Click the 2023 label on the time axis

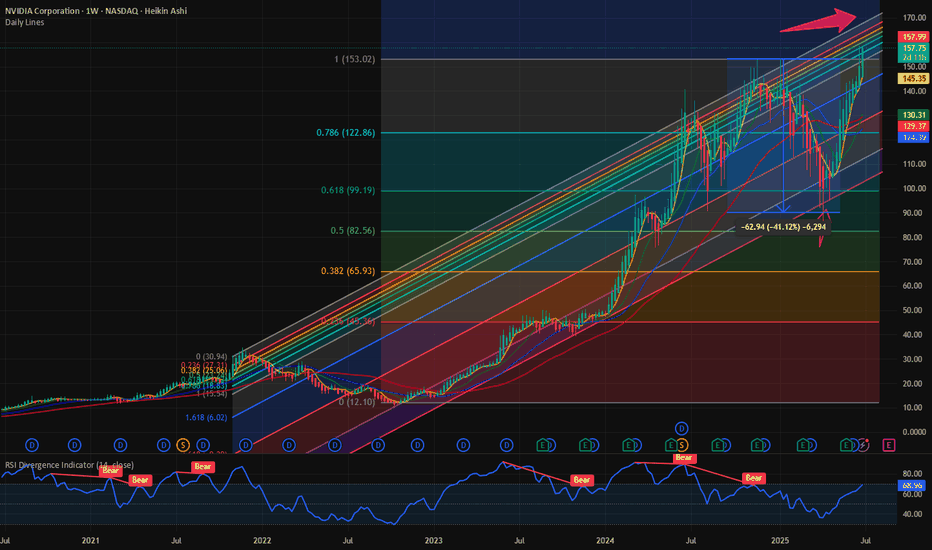pos(433,540)
